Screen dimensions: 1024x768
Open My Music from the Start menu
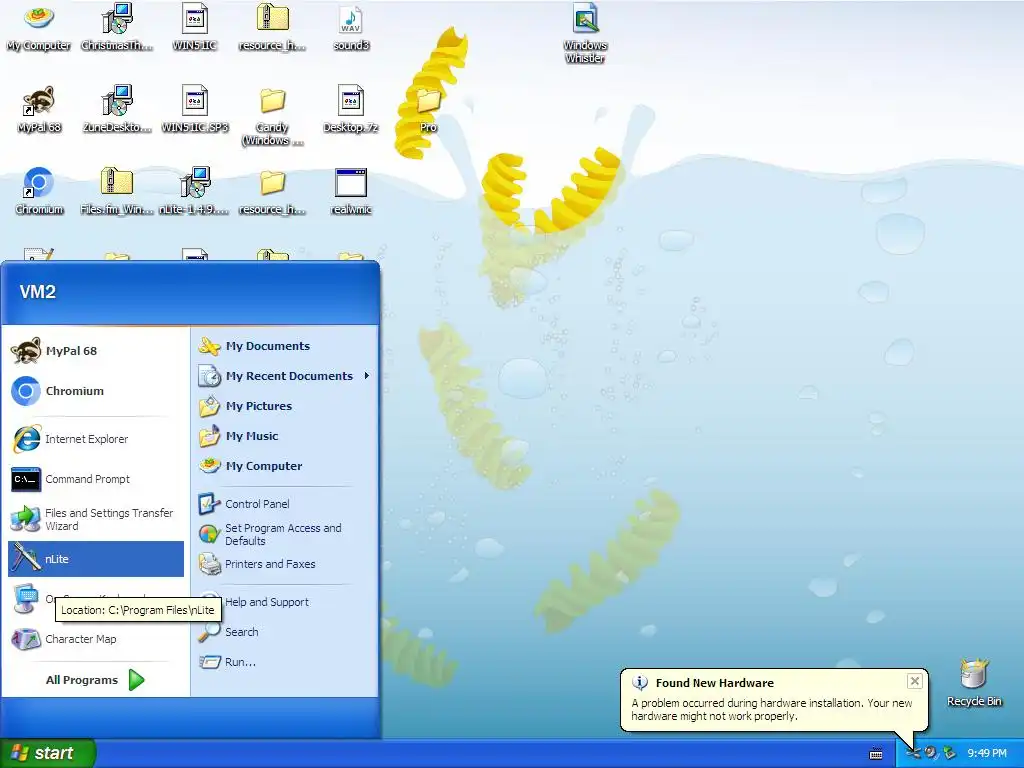[284, 436]
